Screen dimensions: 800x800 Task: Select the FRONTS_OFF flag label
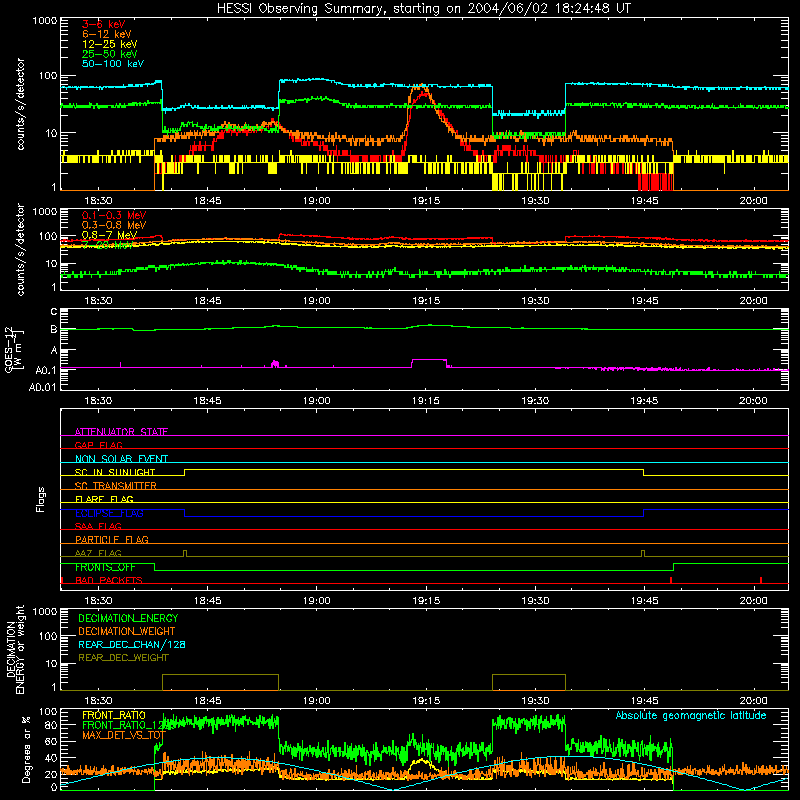coord(105,567)
